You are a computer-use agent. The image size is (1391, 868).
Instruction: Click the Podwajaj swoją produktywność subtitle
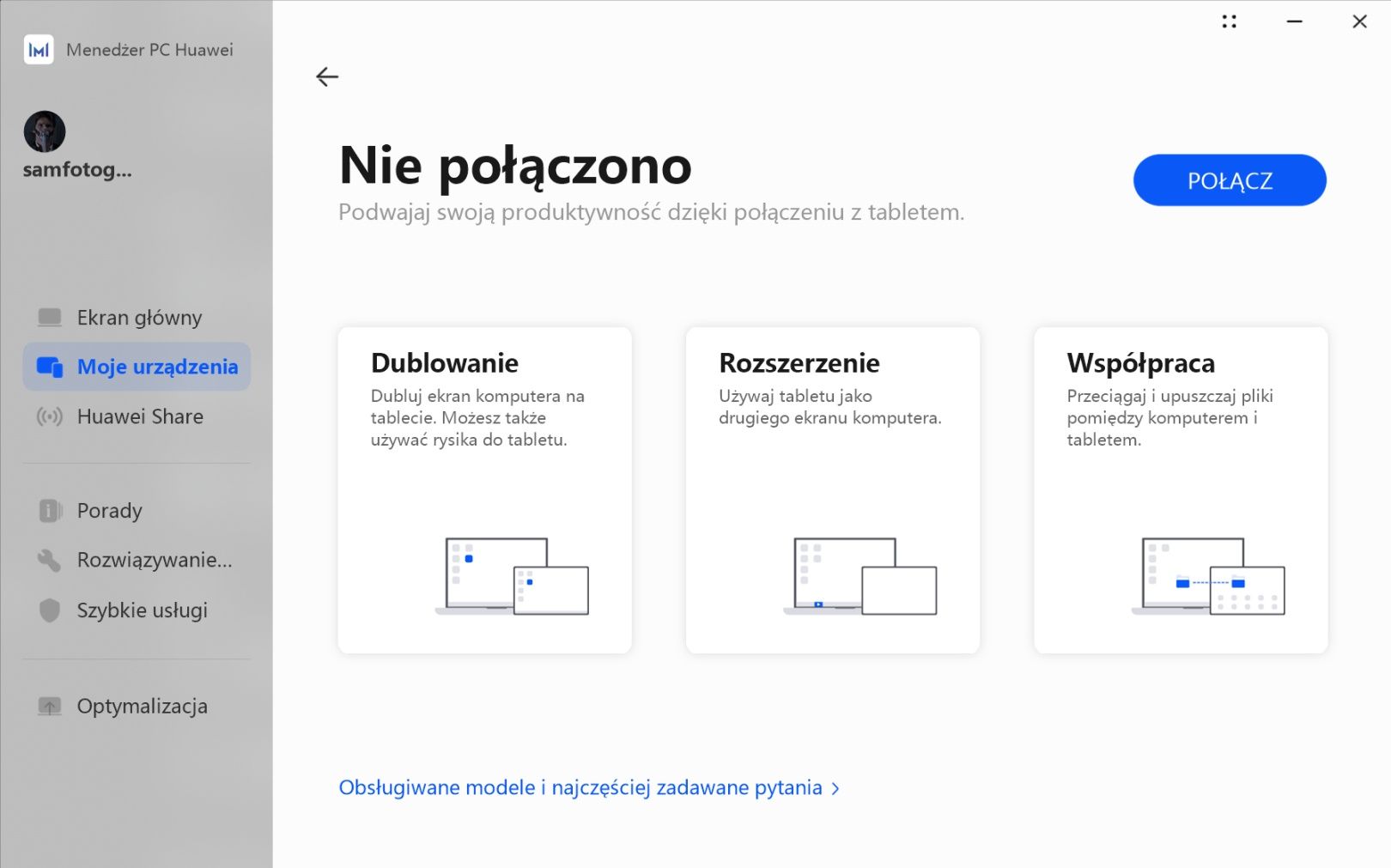(x=652, y=212)
